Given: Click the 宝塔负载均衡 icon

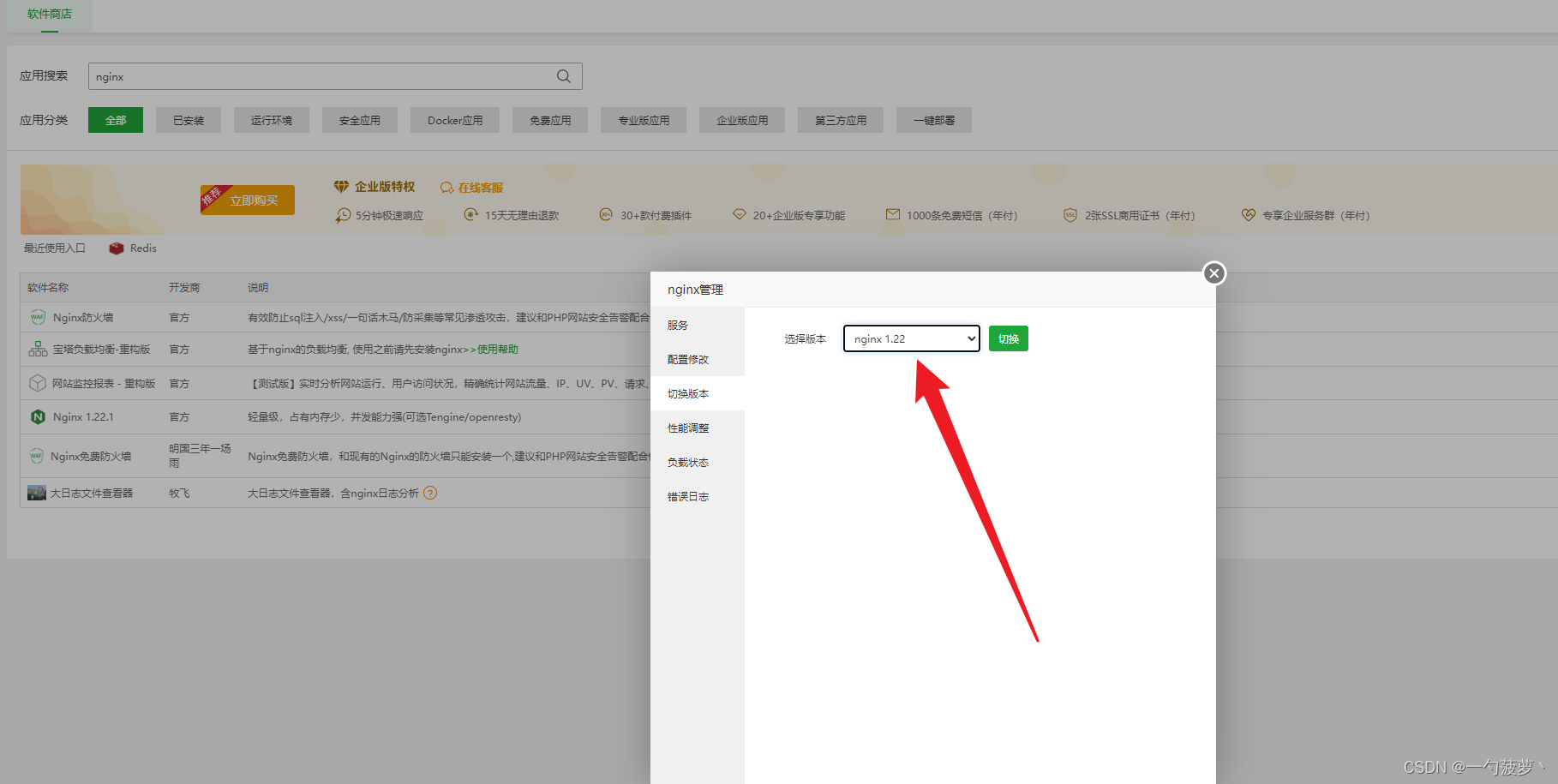Looking at the screenshot, I should click(x=38, y=349).
